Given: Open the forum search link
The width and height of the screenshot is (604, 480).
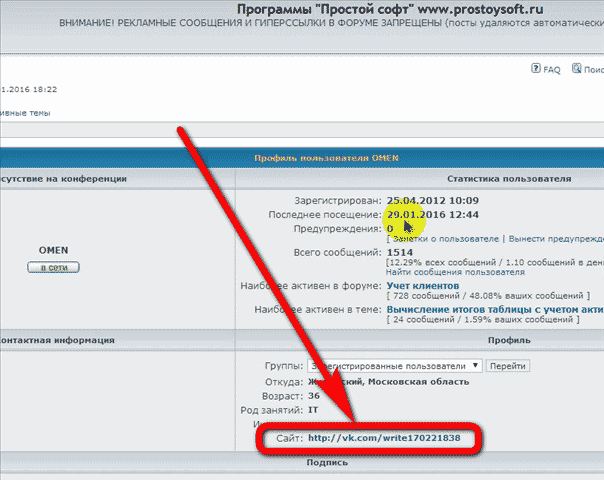Looking at the screenshot, I should [x=593, y=70].
